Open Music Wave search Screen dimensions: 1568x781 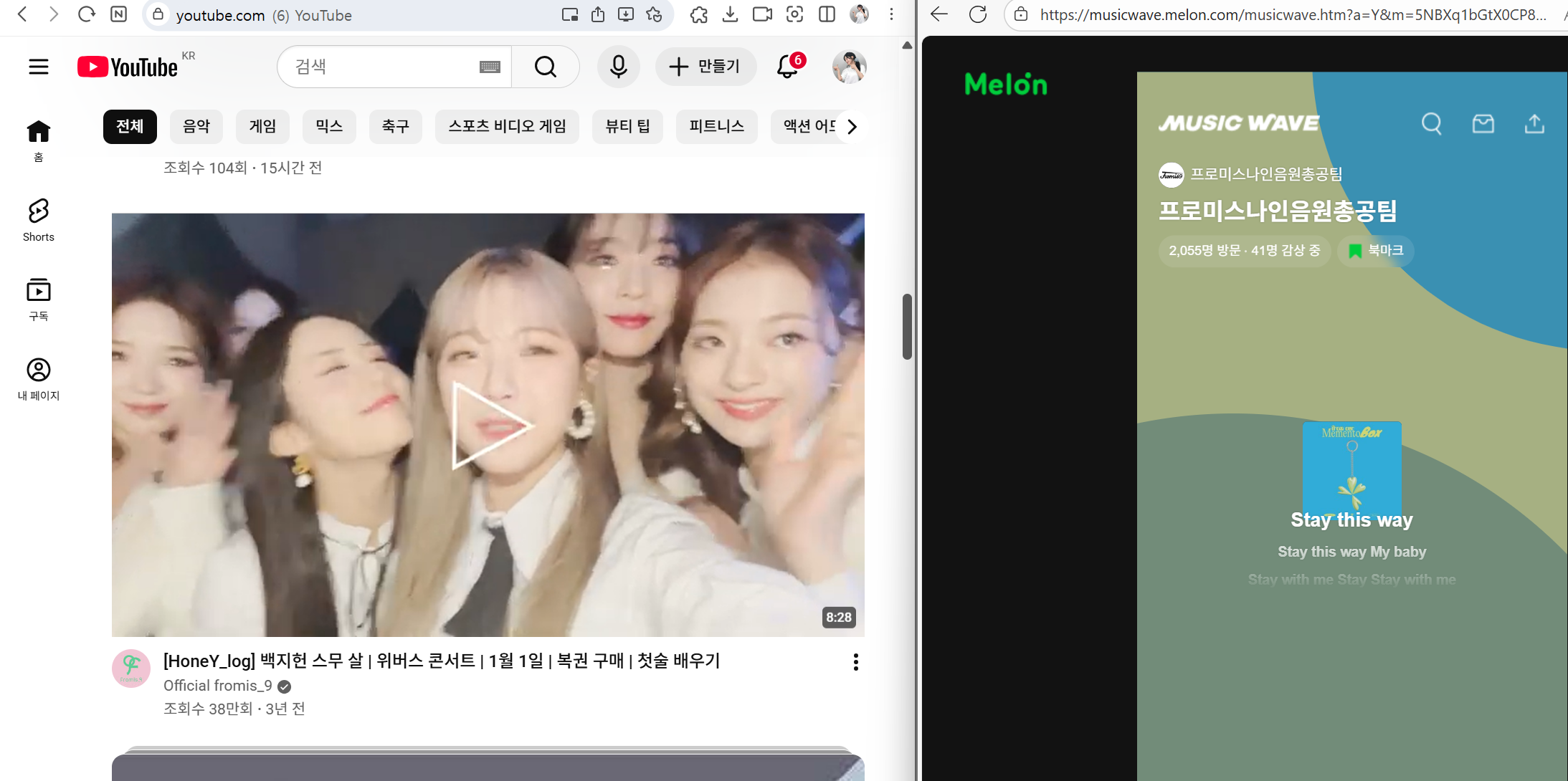1432,123
